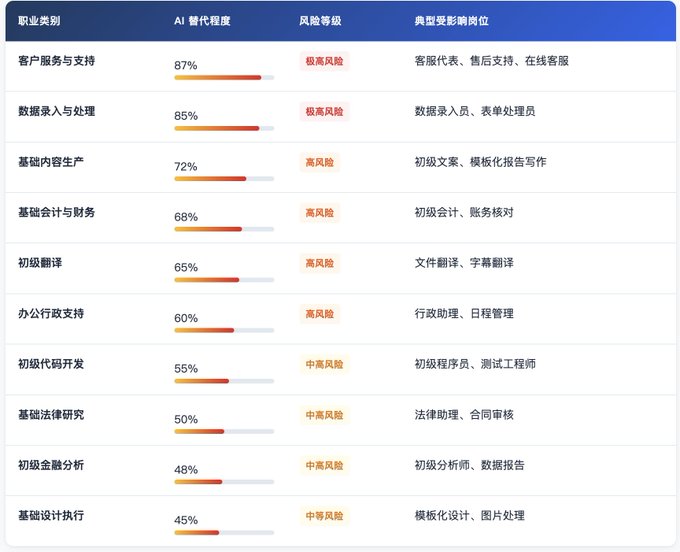Viewport: 680px width, 552px height.
Task: Select the 基础会计与财务 row title
Action: [56, 212]
